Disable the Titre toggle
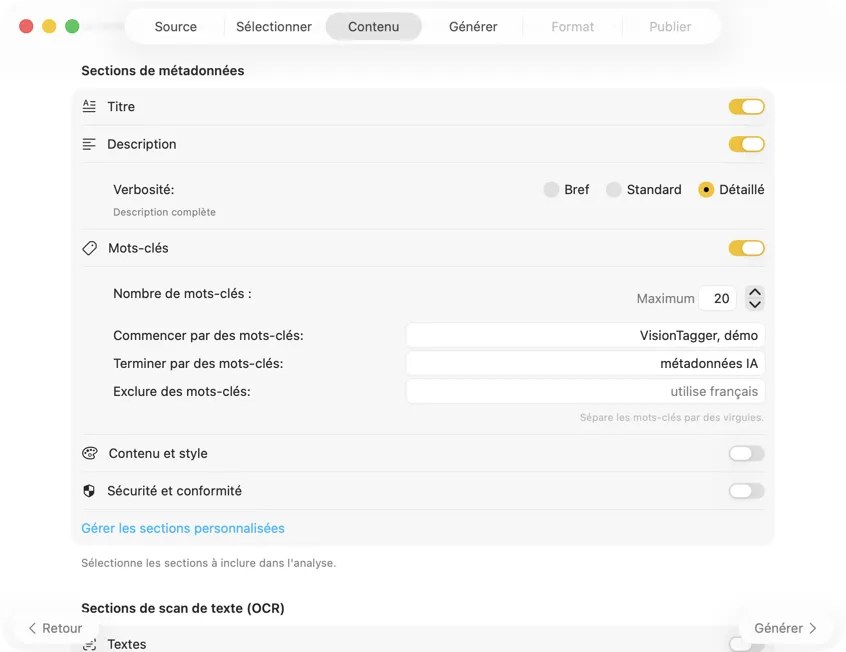Viewport: 846px width, 652px height. 747,106
